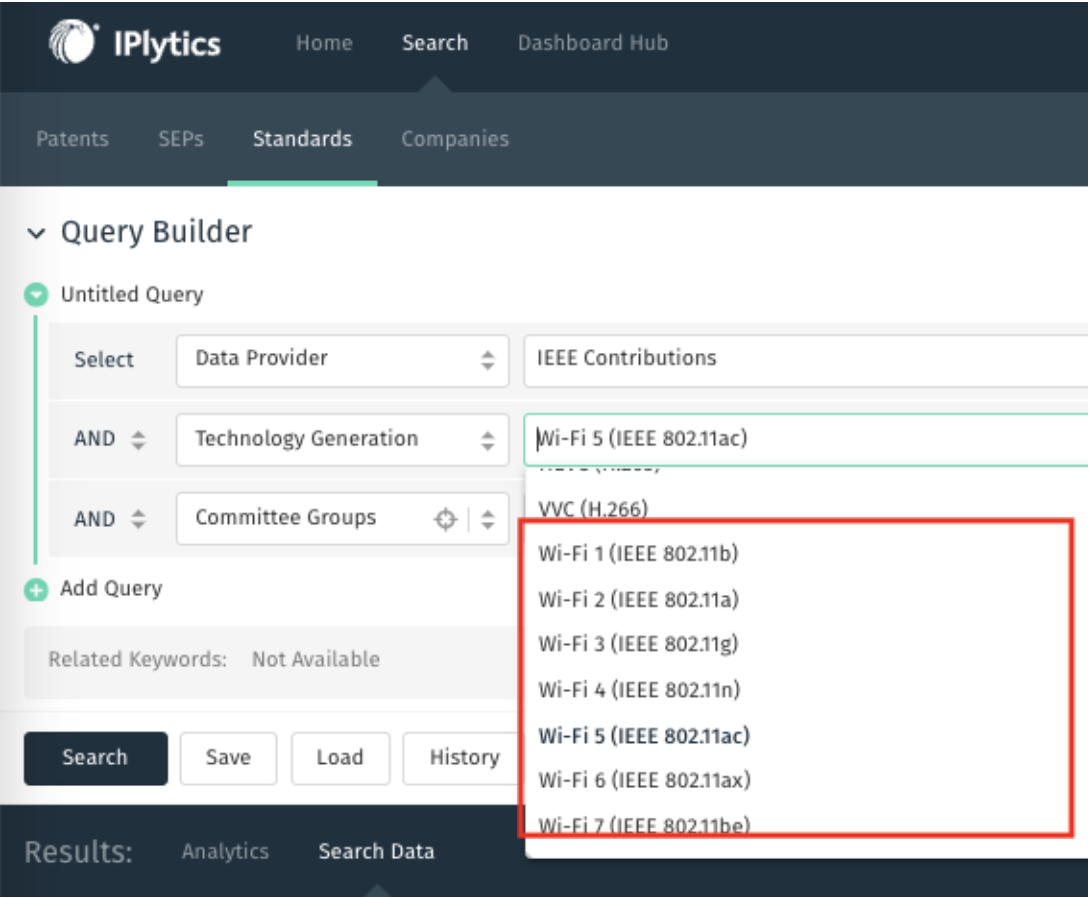Viewport: 1092px width, 898px height.
Task: Select highlighted Wi-Fi 5 (IEEE 802.11ac) list option
Action: point(644,736)
